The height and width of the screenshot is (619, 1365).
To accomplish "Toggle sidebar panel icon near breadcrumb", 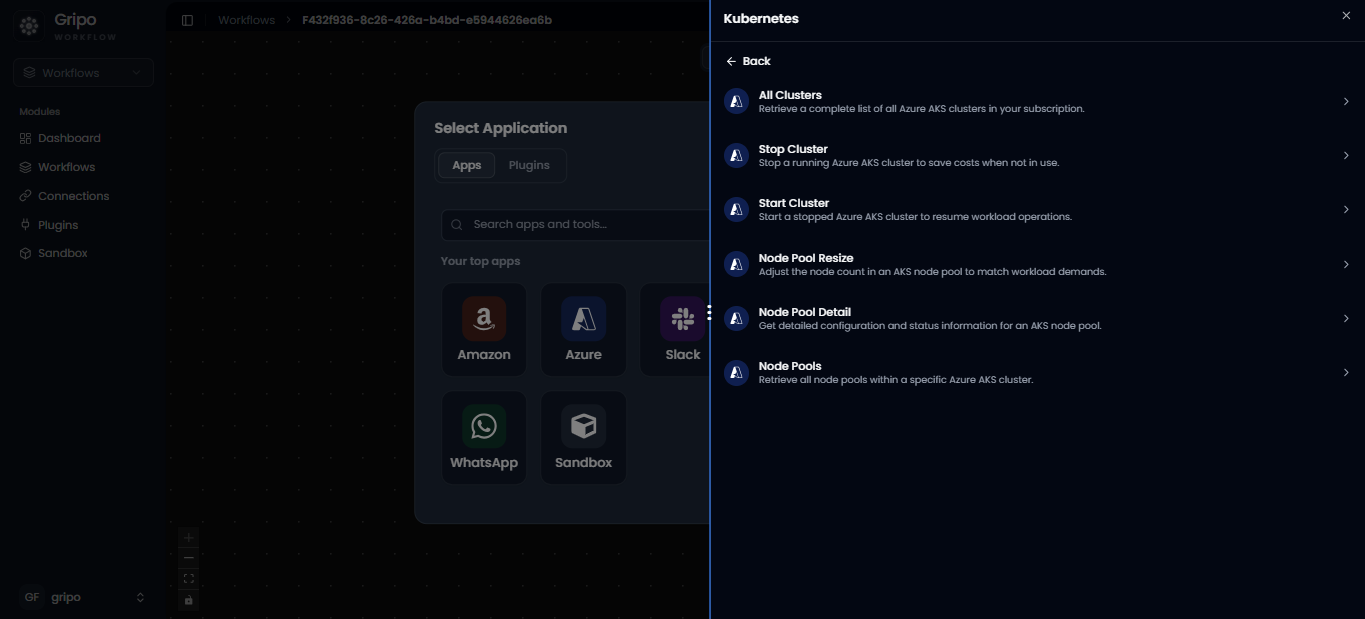I will [x=187, y=20].
